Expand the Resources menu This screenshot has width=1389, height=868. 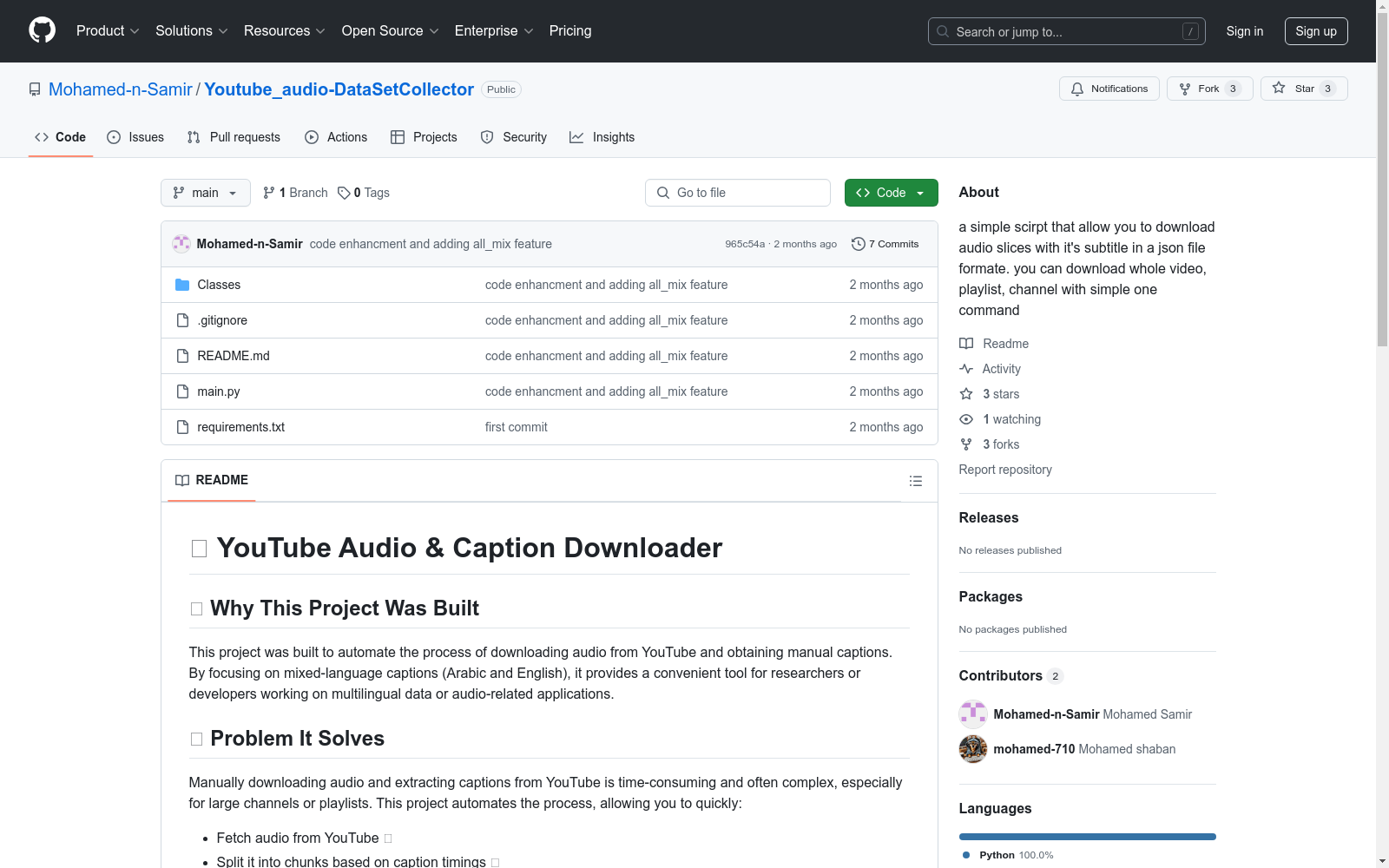[x=284, y=31]
